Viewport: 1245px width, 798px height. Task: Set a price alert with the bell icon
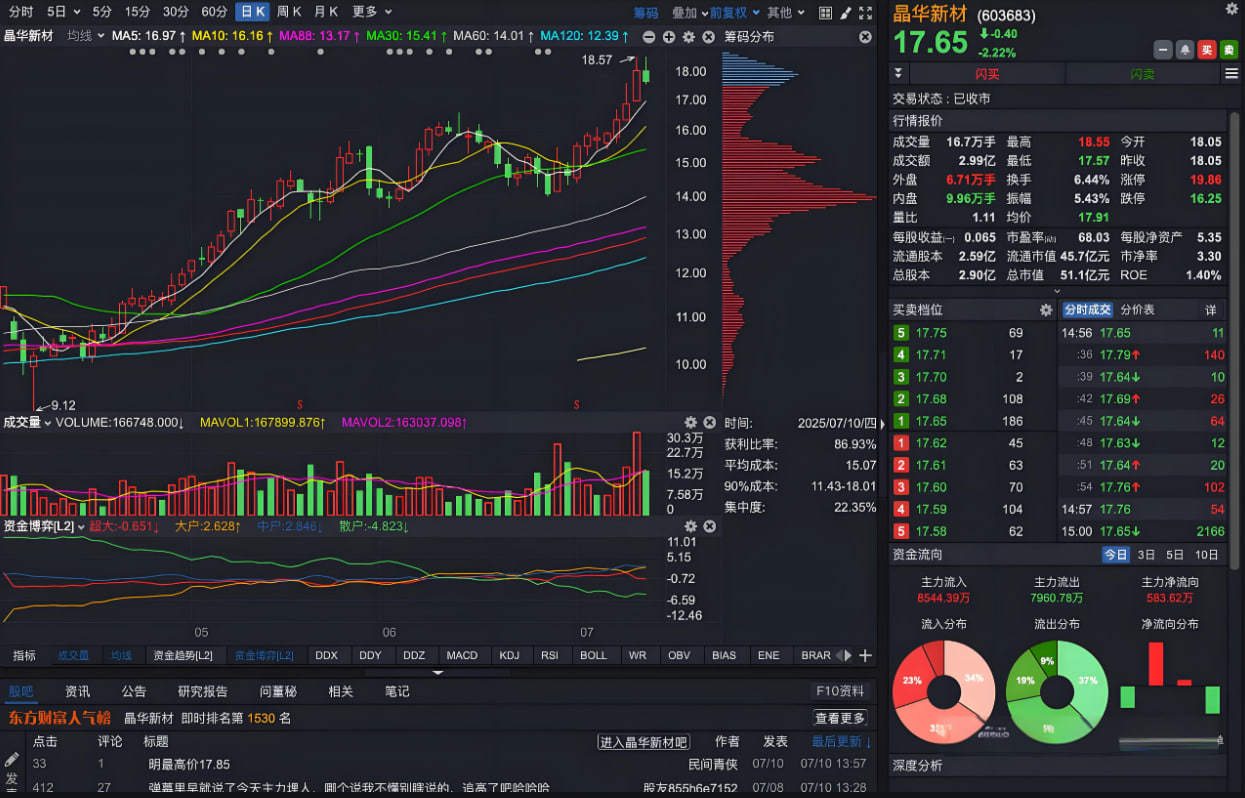[1185, 49]
